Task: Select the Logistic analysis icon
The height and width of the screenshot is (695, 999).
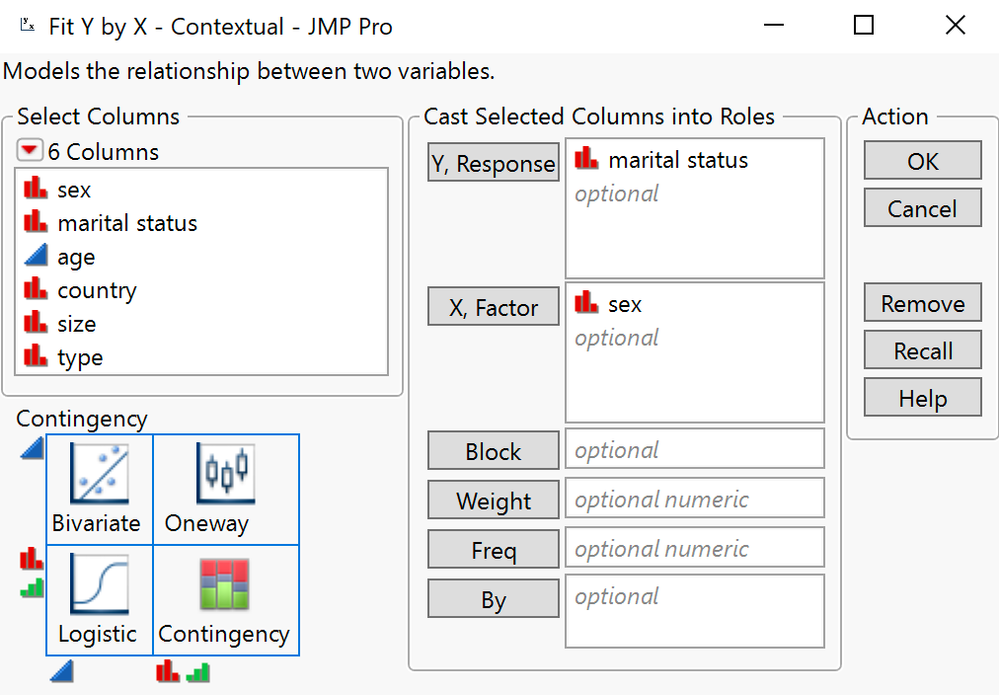Action: tap(98, 599)
